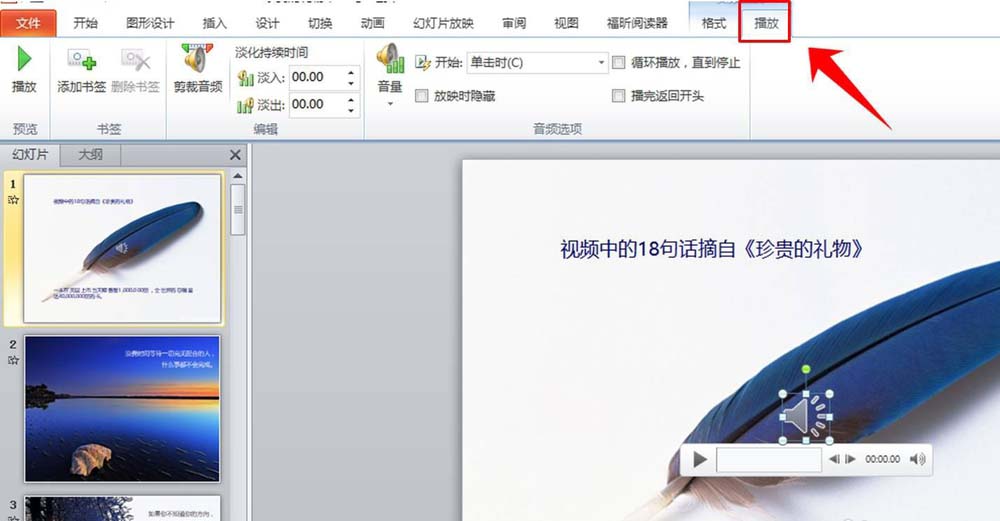Click the step-back button in audio player
Screen dimensions: 1000x521
click(834, 459)
